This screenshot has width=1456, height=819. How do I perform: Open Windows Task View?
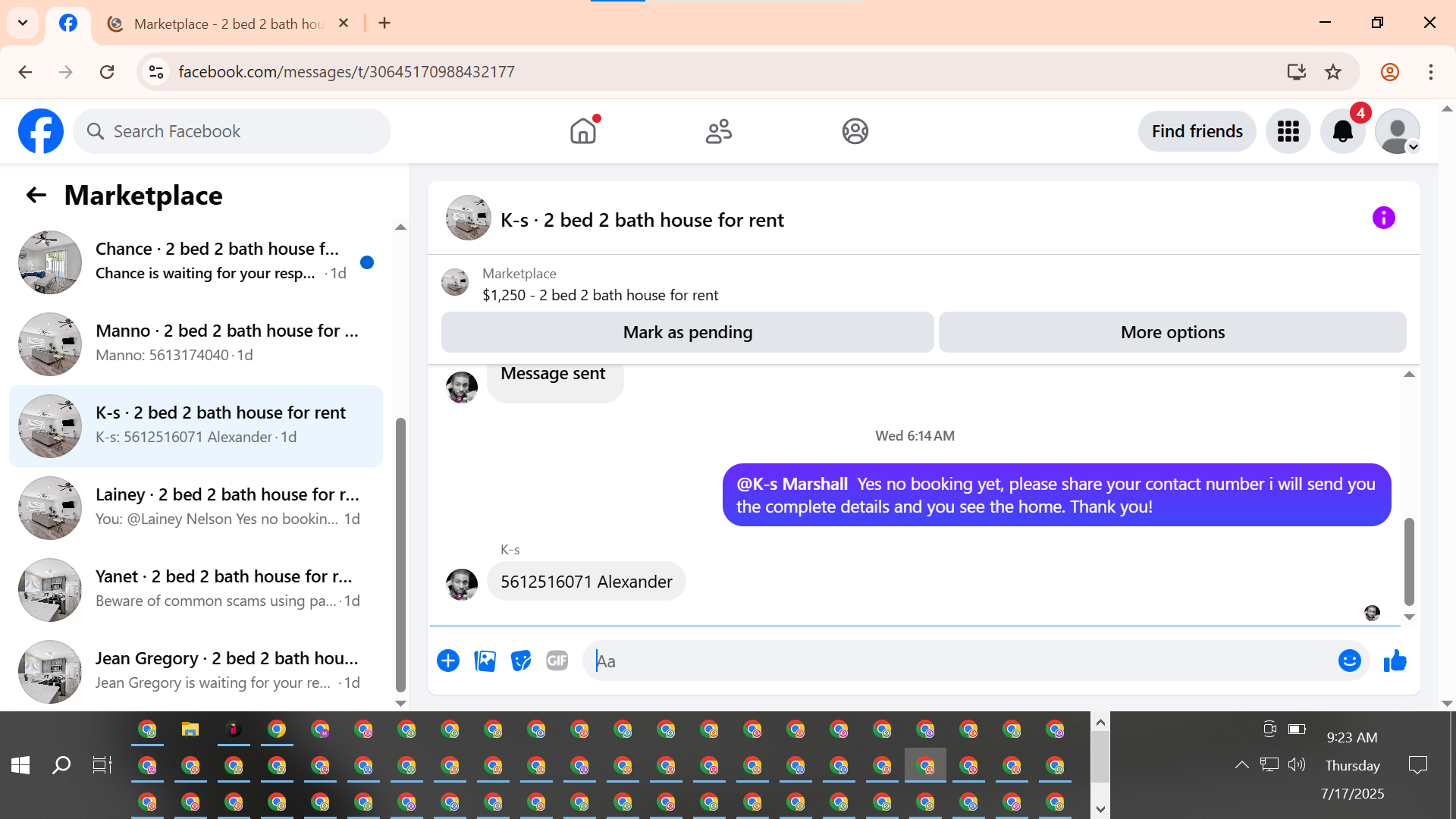click(102, 765)
